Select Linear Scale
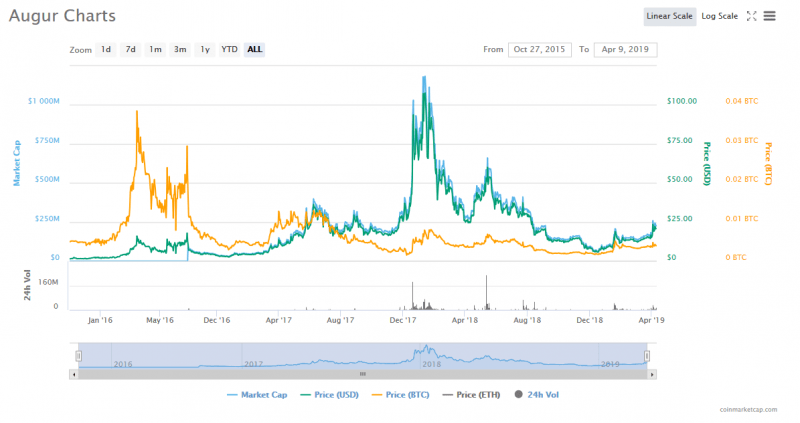800x423 pixels. click(670, 16)
